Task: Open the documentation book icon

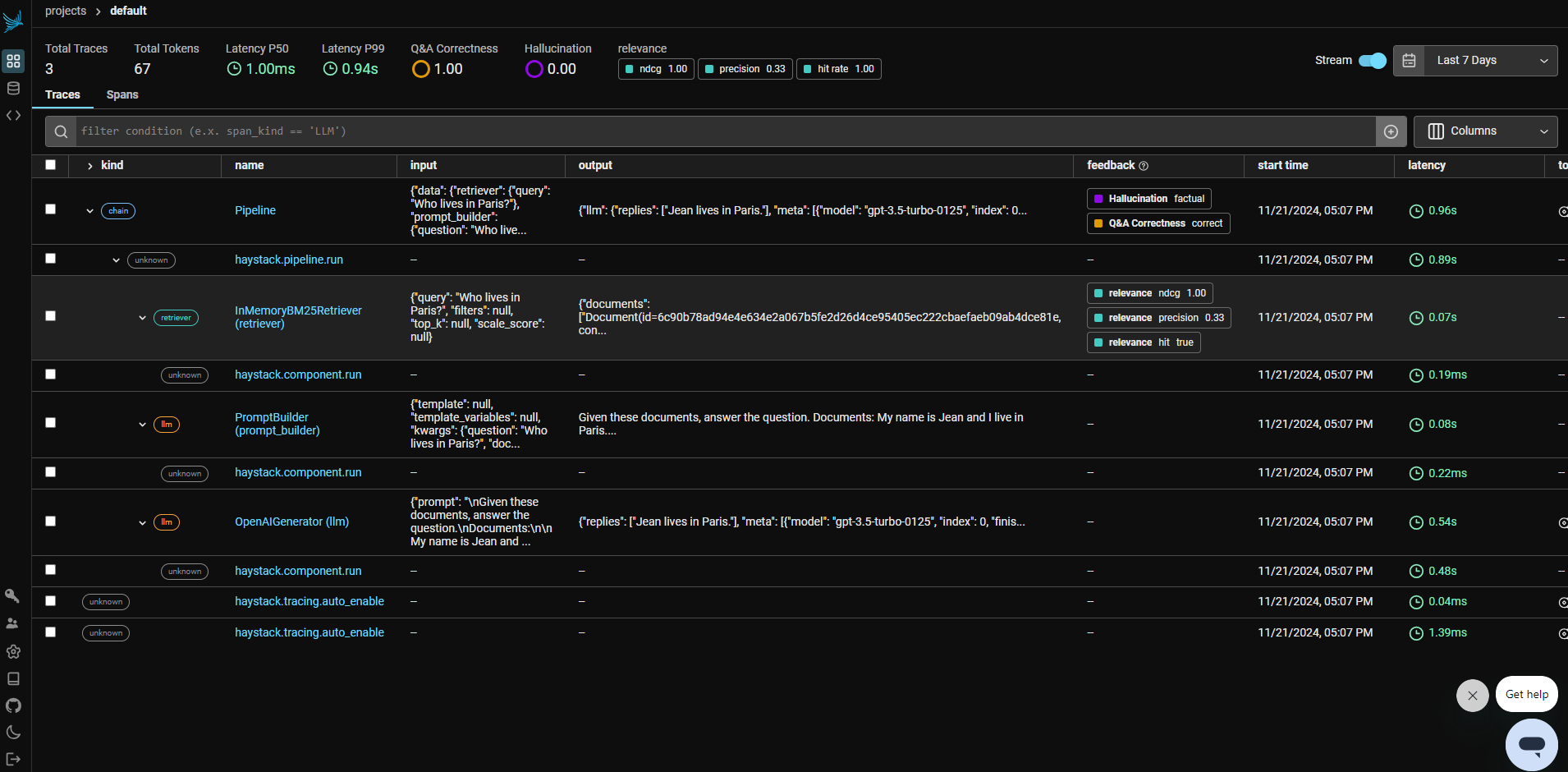Action: pos(13,678)
